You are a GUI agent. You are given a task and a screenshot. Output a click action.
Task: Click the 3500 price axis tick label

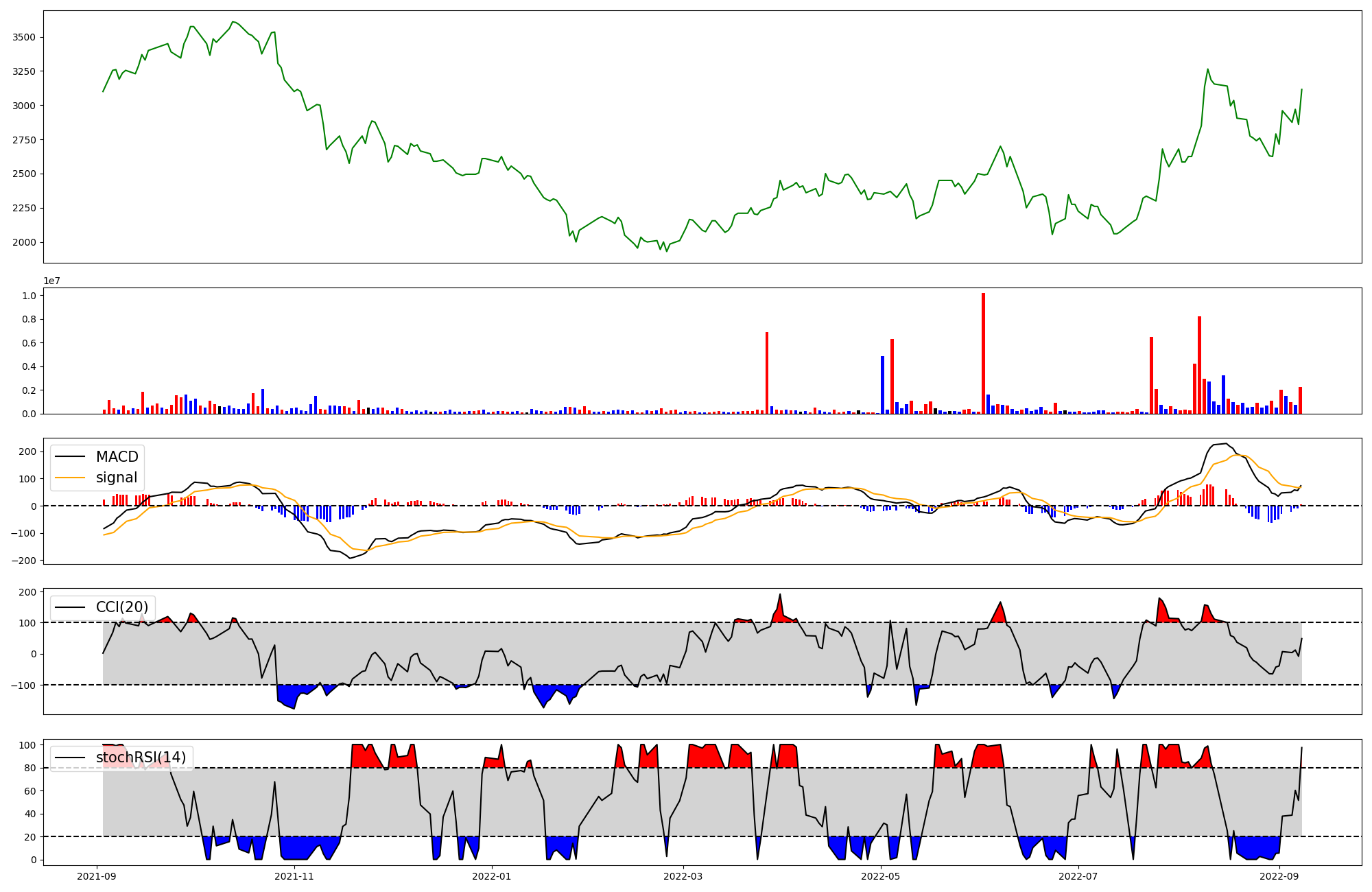pyautogui.click(x=25, y=37)
